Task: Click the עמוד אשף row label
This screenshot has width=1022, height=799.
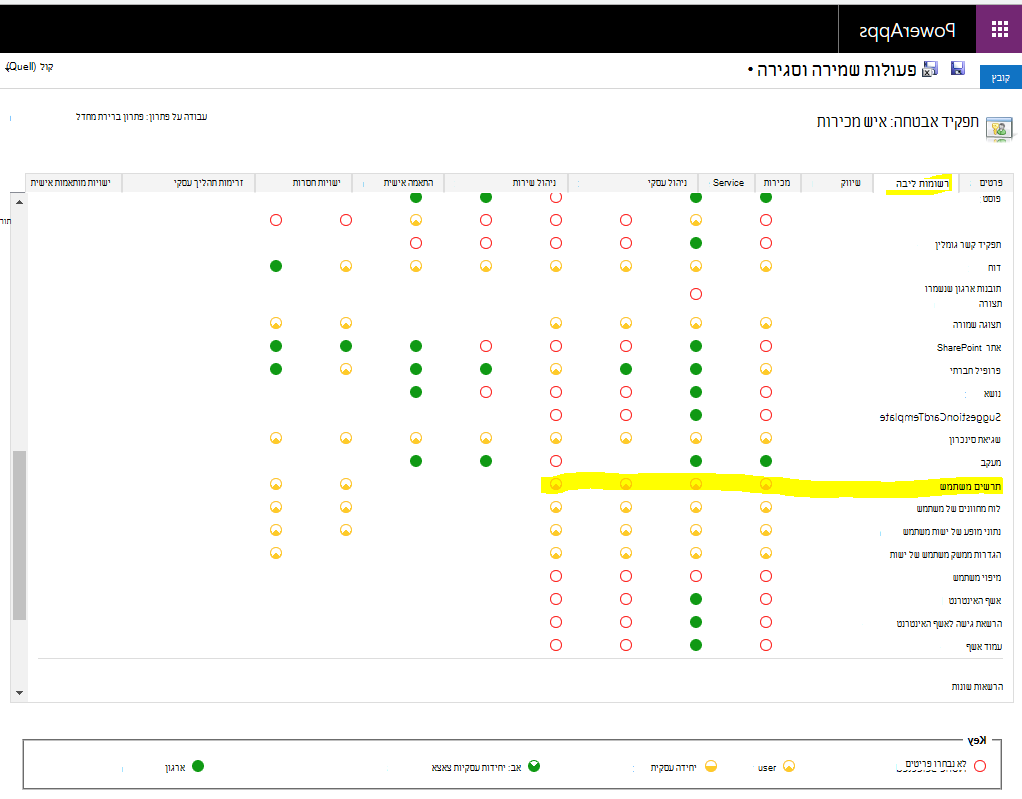Action: pos(983,646)
